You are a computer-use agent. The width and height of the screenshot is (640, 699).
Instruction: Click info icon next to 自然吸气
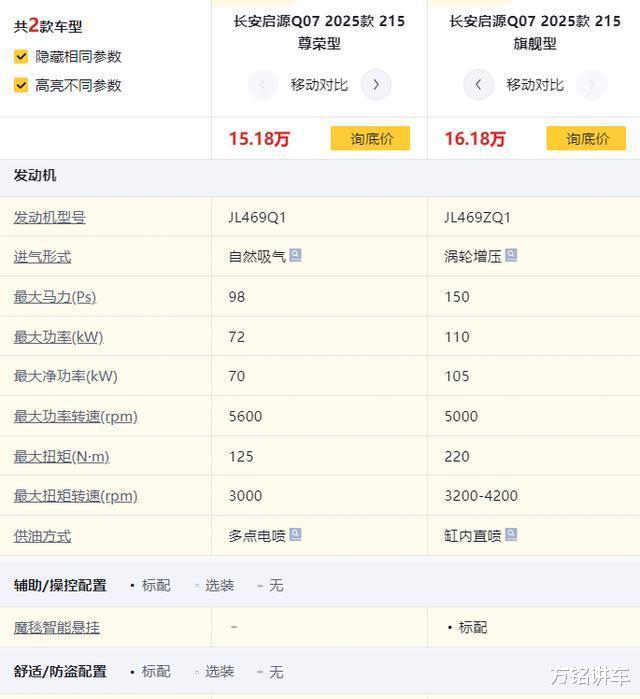(x=295, y=255)
